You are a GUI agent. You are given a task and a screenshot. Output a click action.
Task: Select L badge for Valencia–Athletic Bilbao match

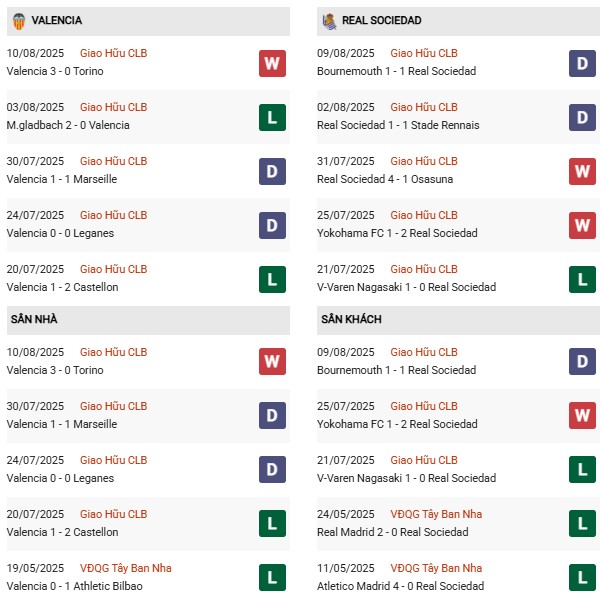pyautogui.click(x=272, y=576)
